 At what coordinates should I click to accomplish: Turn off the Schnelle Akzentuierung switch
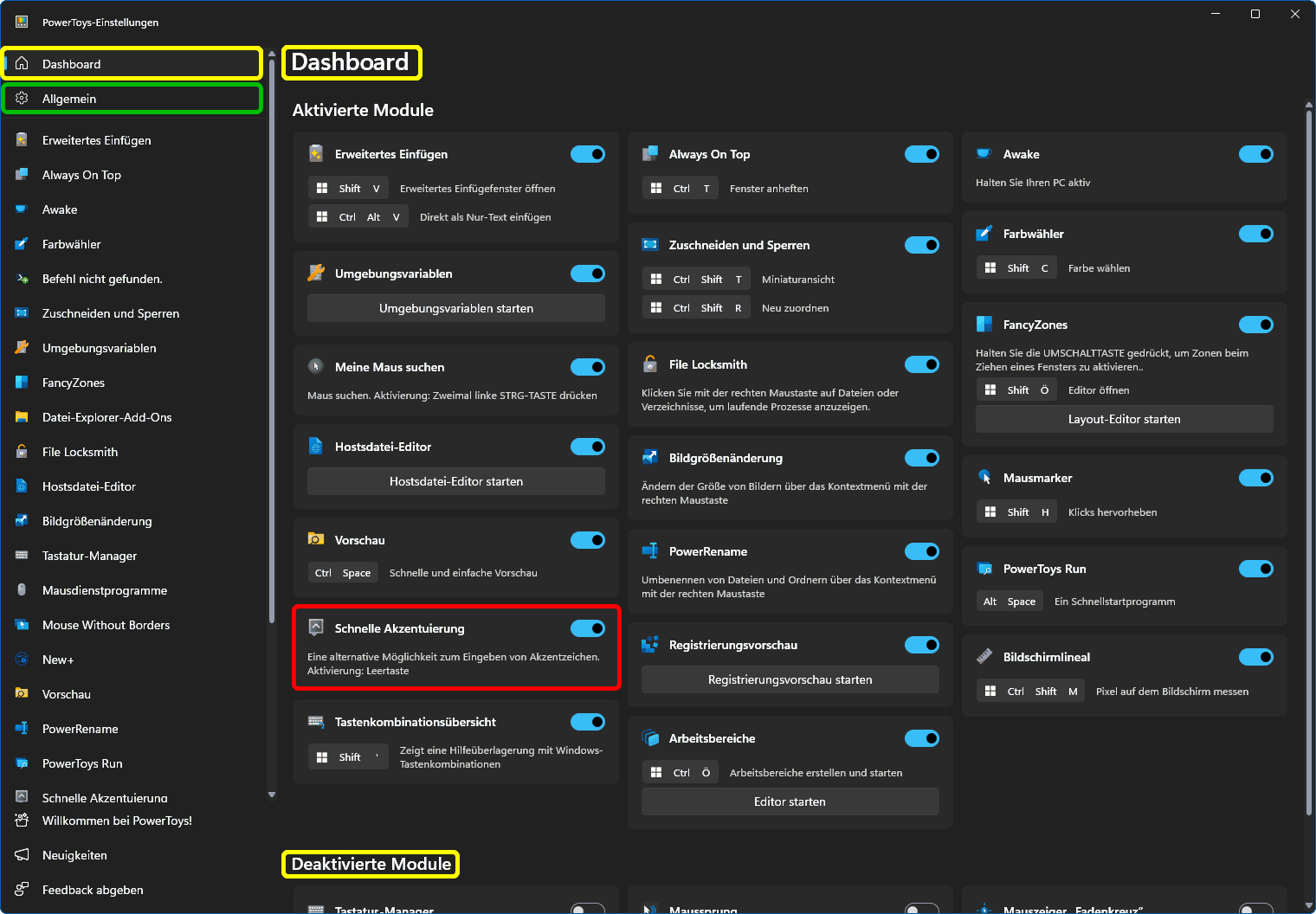[x=587, y=628]
